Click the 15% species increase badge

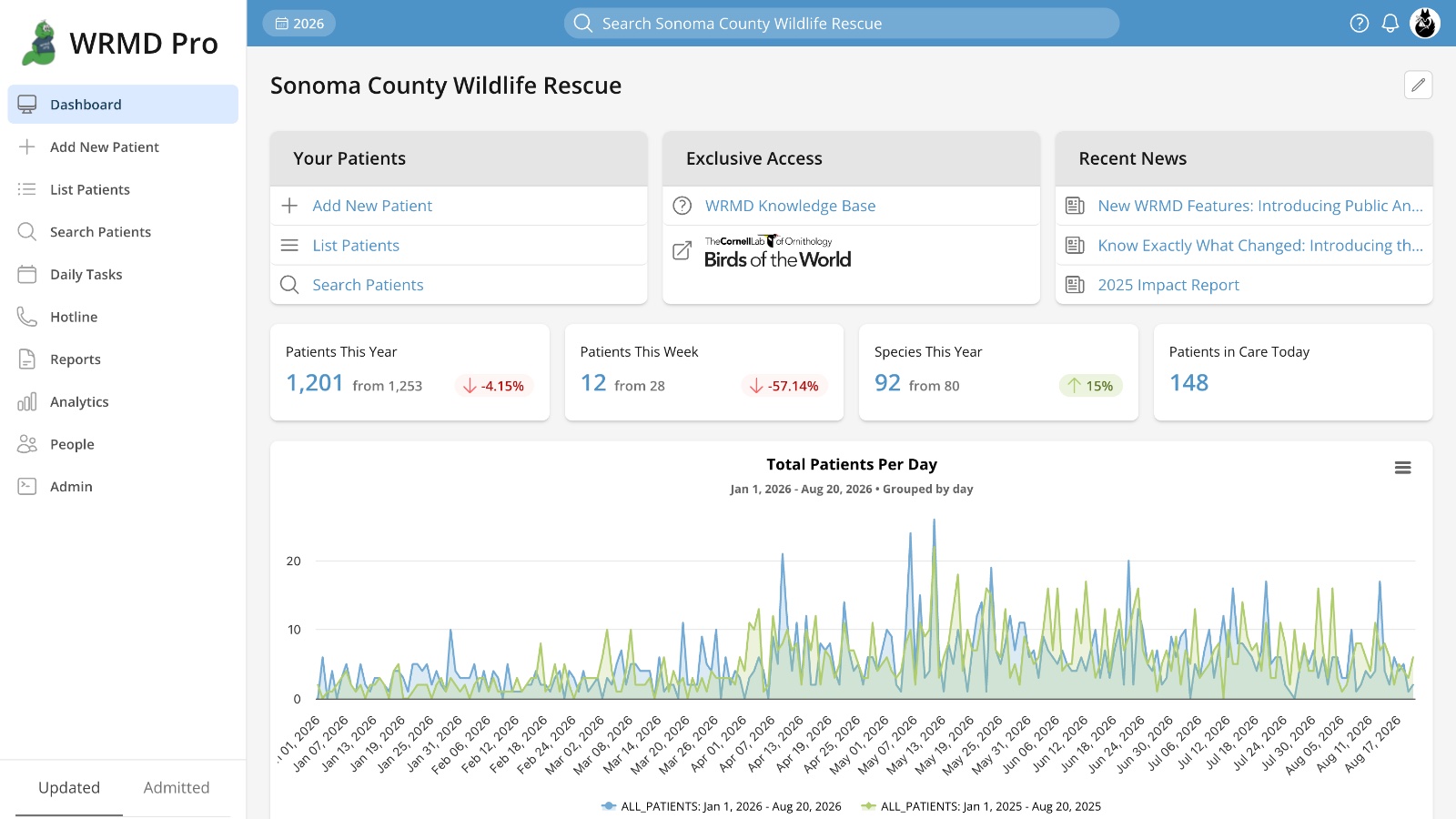(x=1090, y=386)
